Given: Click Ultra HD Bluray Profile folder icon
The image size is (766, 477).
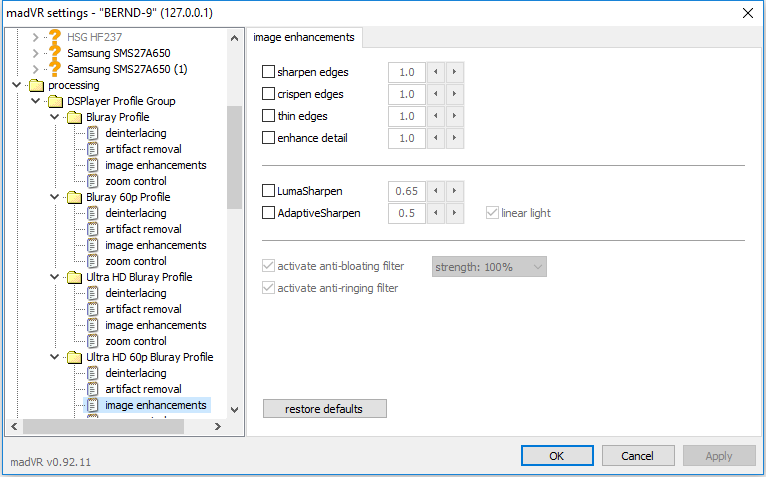Looking at the screenshot, I should point(75,278).
